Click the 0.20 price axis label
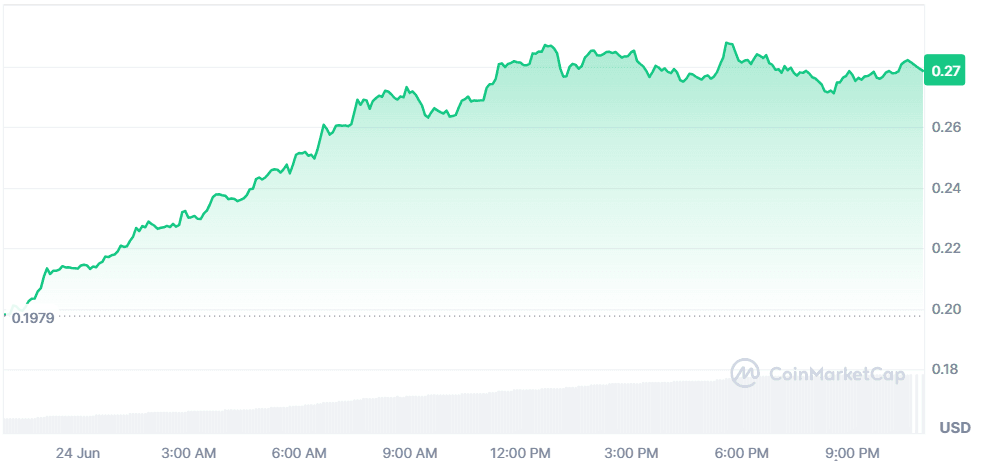 (946, 309)
